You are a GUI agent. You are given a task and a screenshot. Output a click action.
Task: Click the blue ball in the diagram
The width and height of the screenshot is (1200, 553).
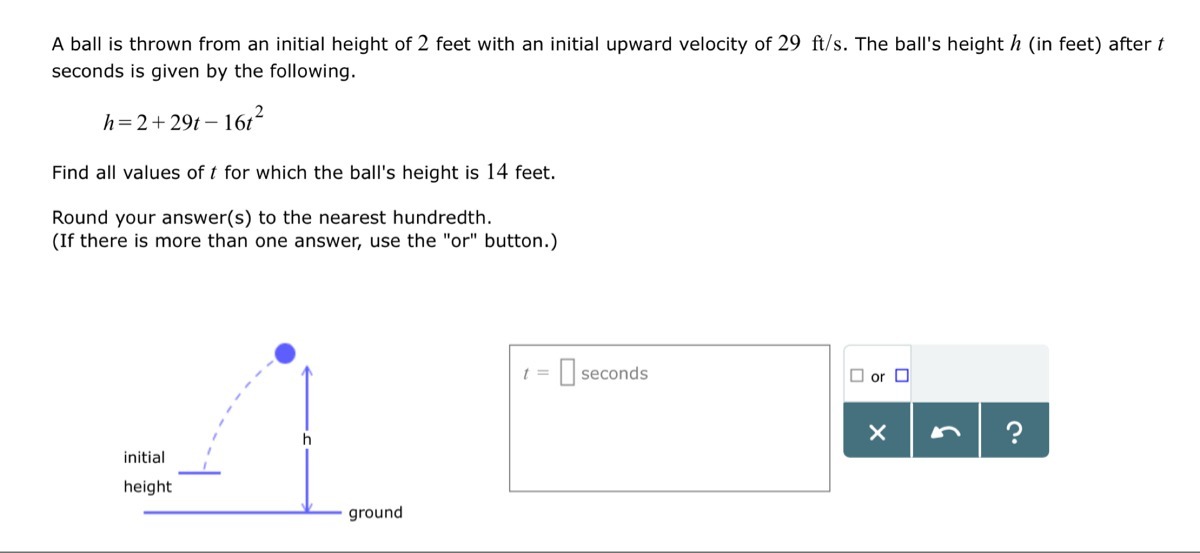(x=286, y=353)
